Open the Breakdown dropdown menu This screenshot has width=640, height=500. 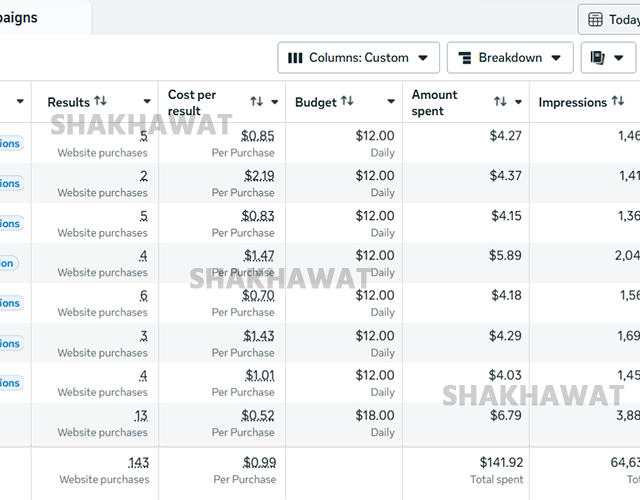pos(510,58)
